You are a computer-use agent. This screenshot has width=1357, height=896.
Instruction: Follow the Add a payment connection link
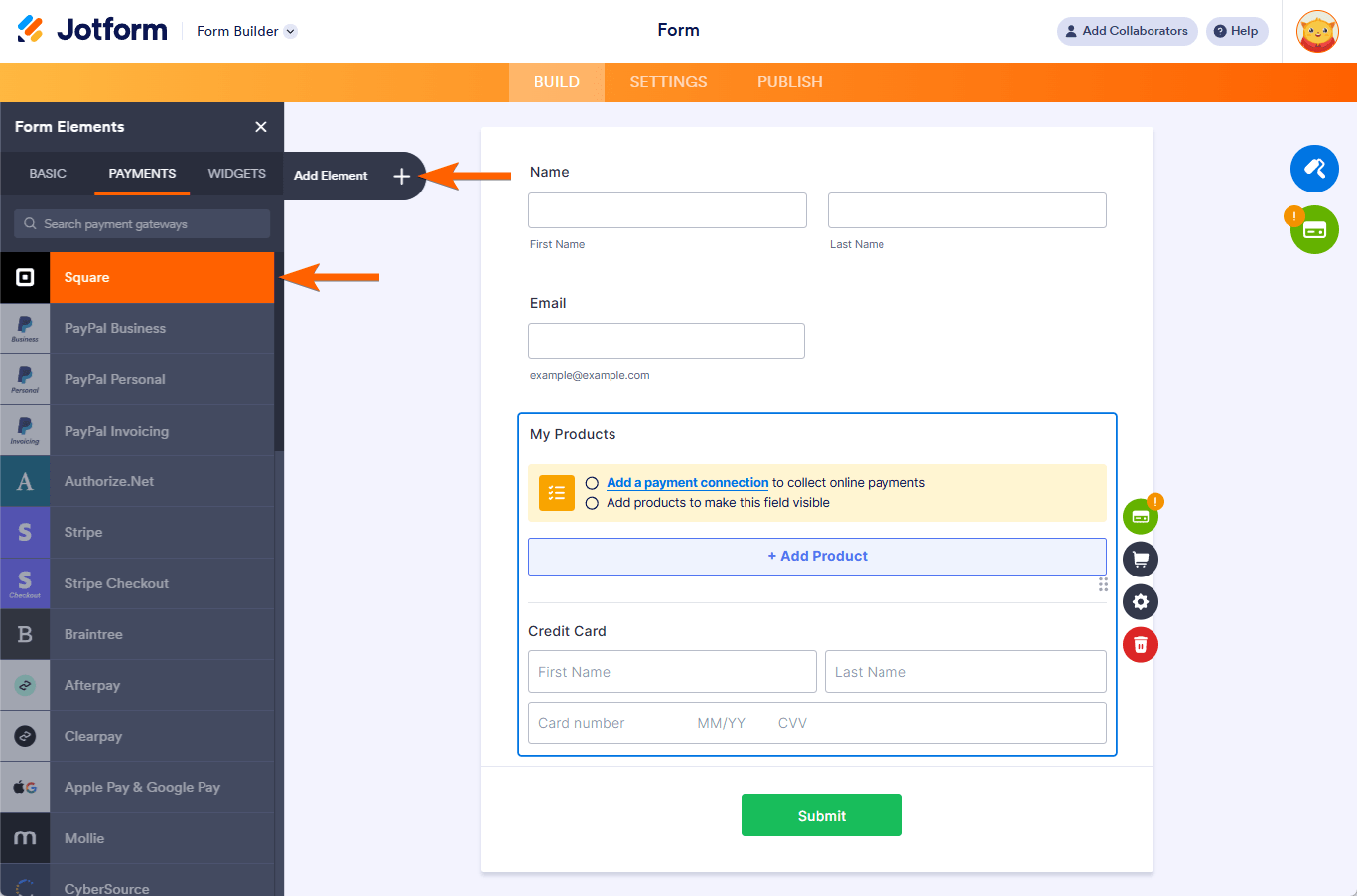[x=688, y=483]
